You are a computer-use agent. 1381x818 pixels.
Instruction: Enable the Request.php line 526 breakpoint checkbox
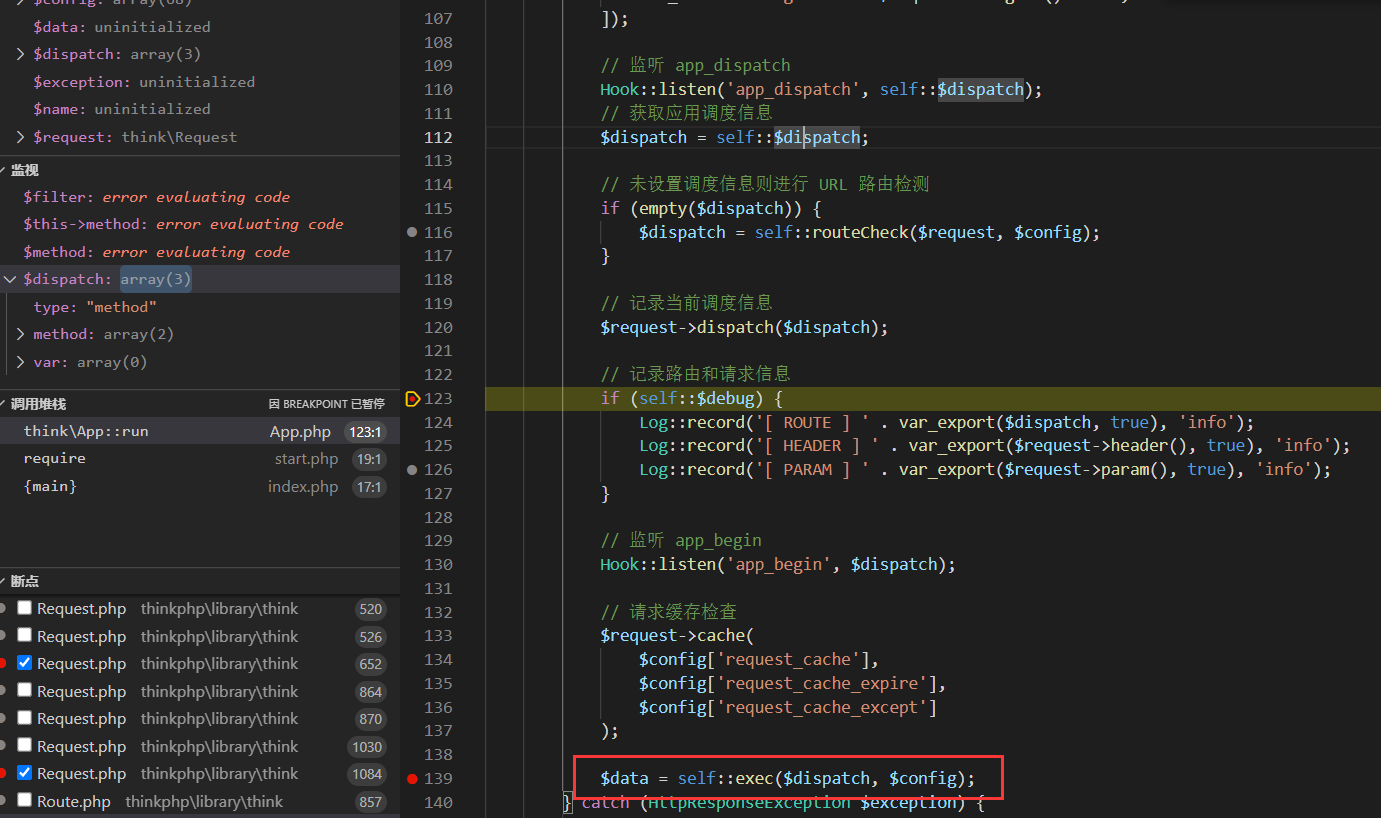click(x=25, y=635)
